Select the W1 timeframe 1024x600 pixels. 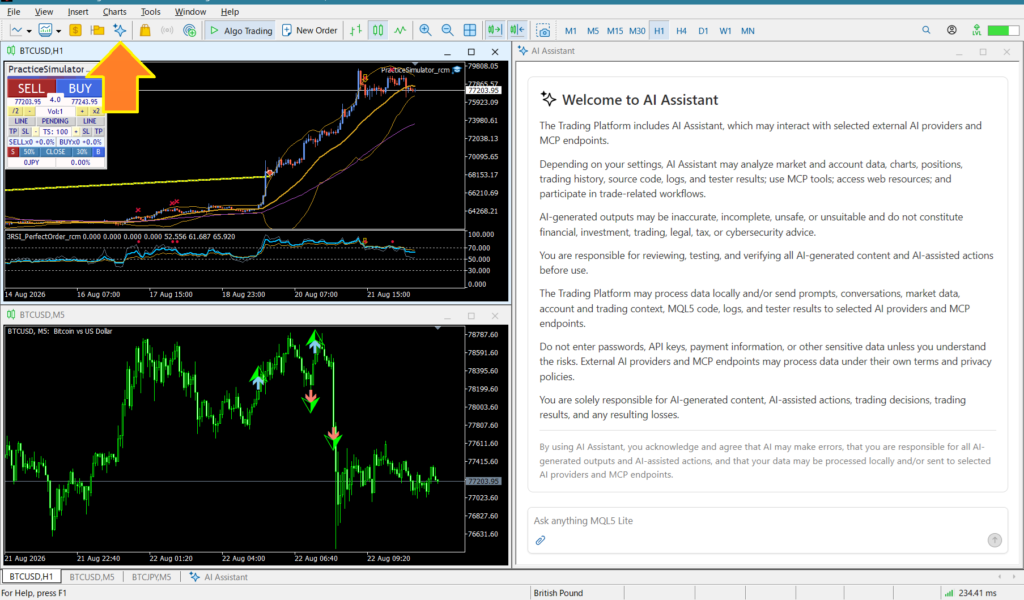click(726, 31)
